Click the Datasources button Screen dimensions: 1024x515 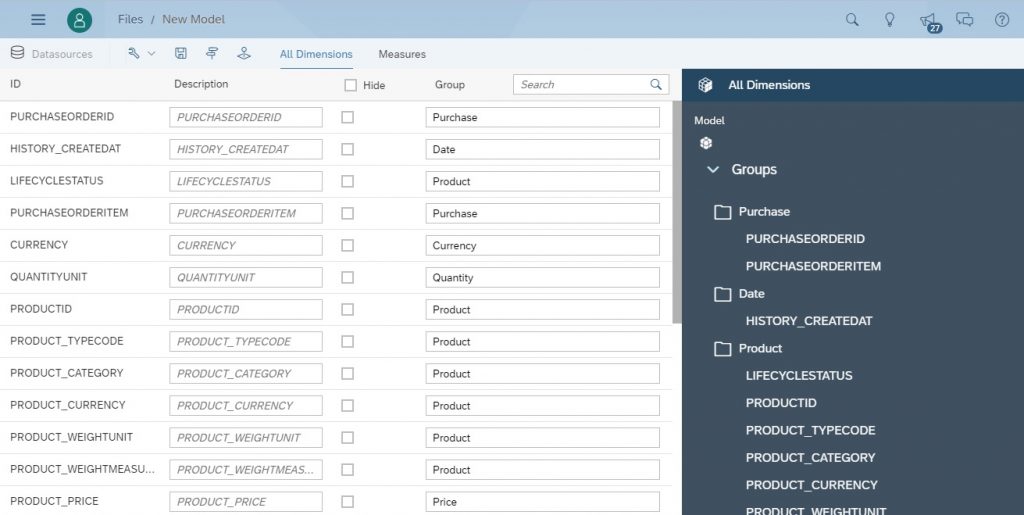point(52,54)
